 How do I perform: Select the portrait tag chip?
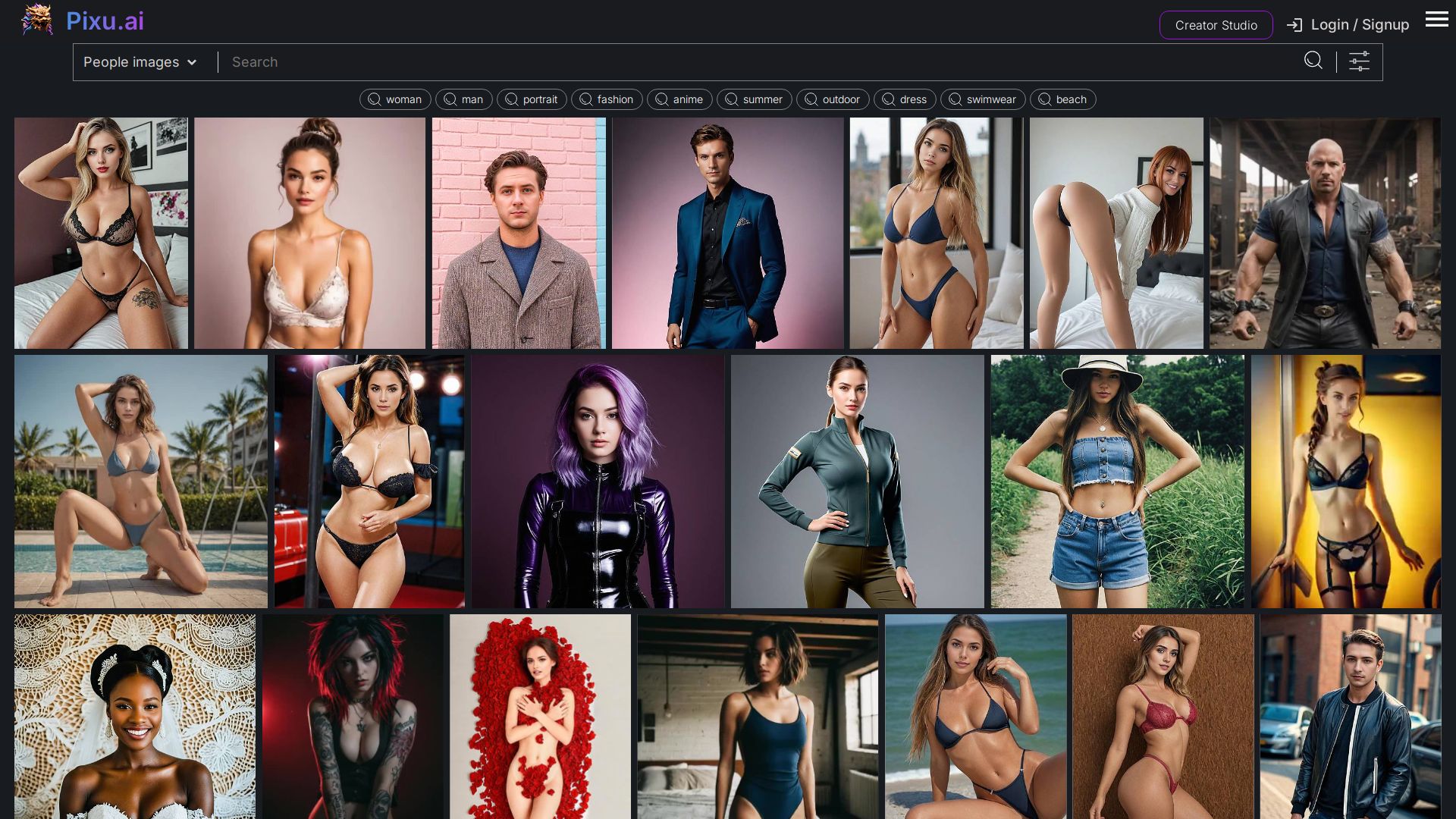coord(532,99)
